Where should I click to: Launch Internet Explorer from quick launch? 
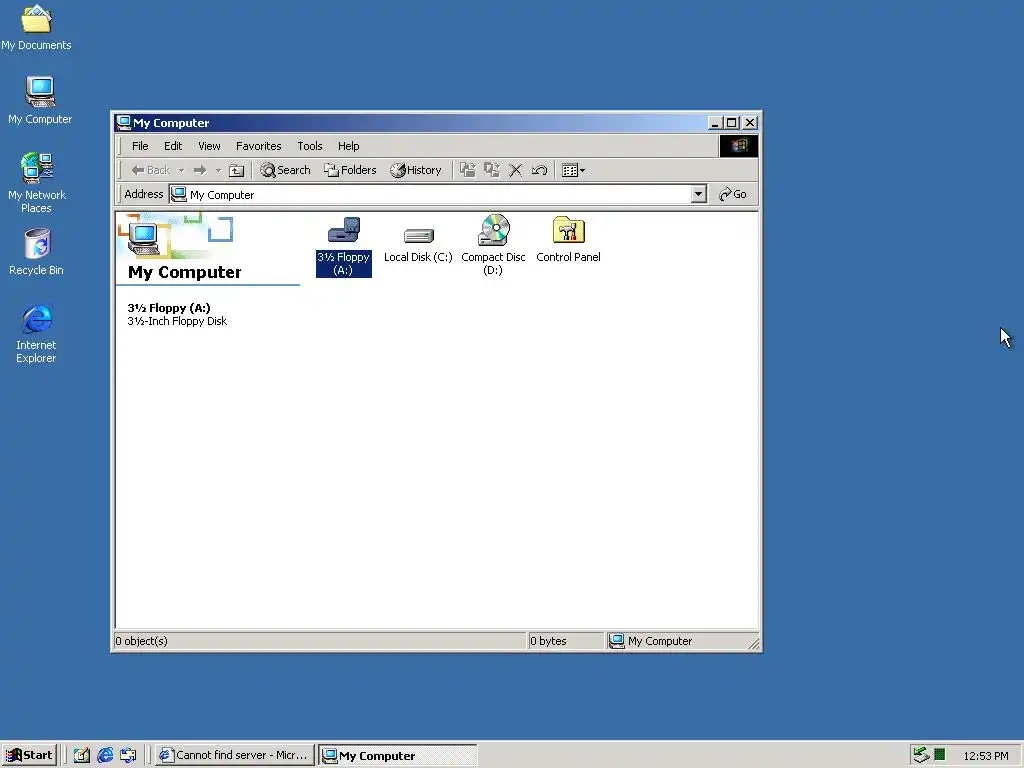point(105,755)
